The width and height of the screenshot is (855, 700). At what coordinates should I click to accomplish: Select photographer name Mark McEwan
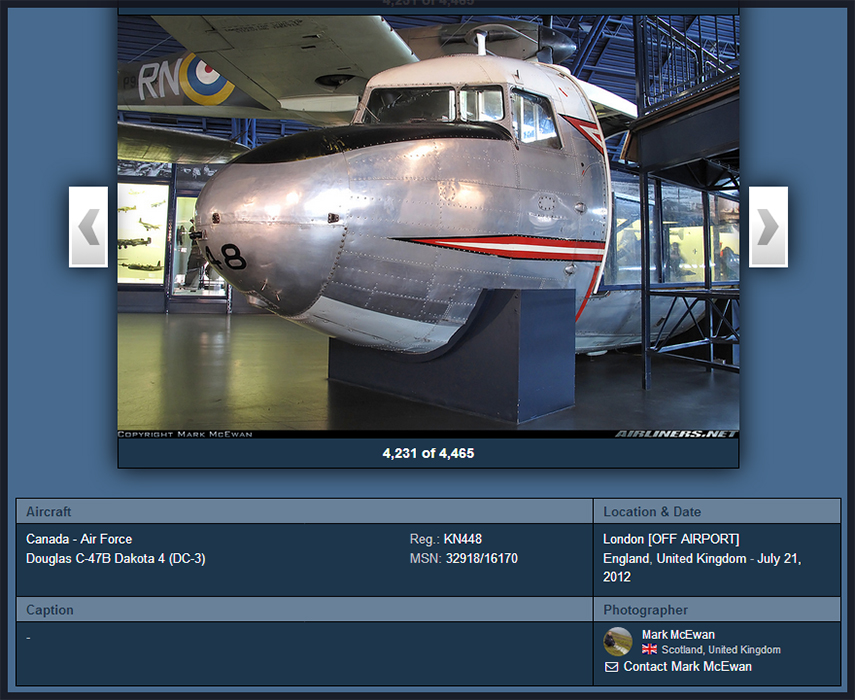pyautogui.click(x=678, y=634)
